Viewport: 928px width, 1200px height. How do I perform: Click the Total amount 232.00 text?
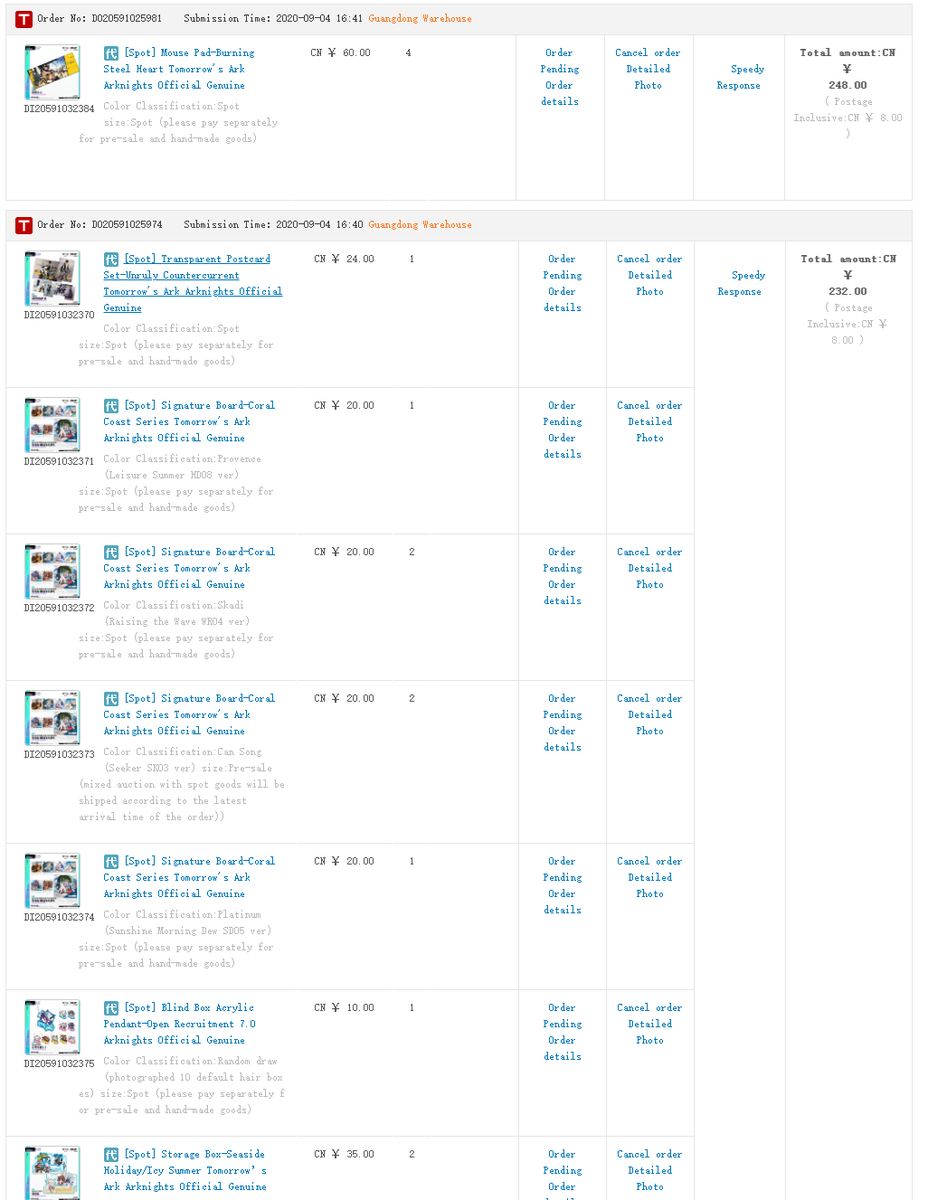848,275
